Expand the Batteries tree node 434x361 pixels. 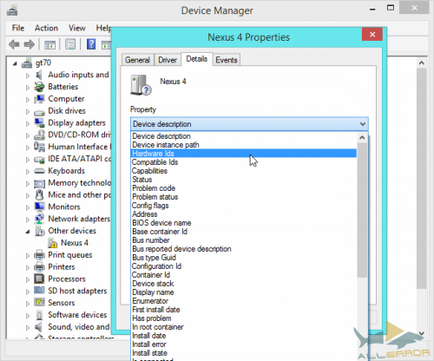28,87
